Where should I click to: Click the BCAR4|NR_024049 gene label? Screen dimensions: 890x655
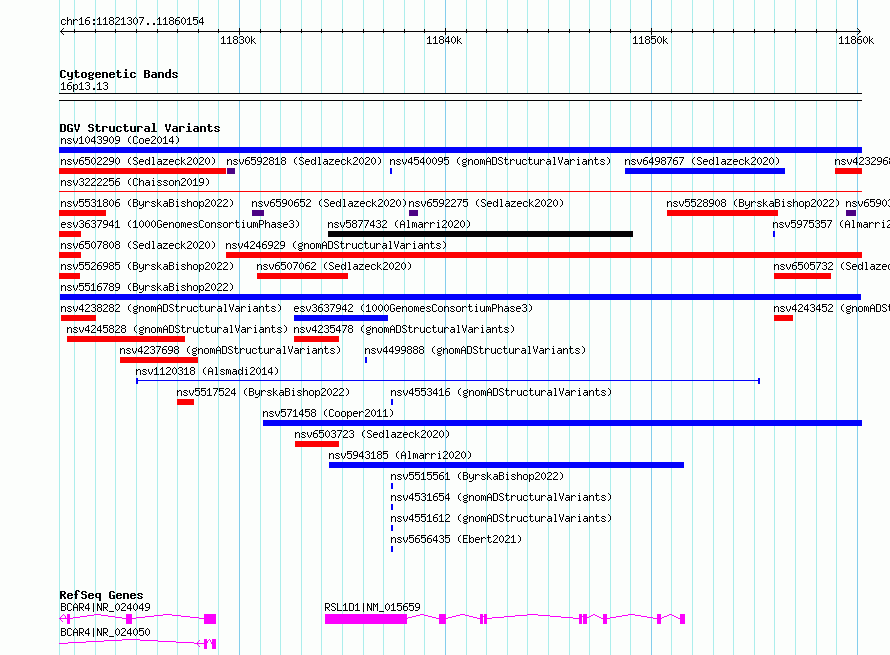105,607
